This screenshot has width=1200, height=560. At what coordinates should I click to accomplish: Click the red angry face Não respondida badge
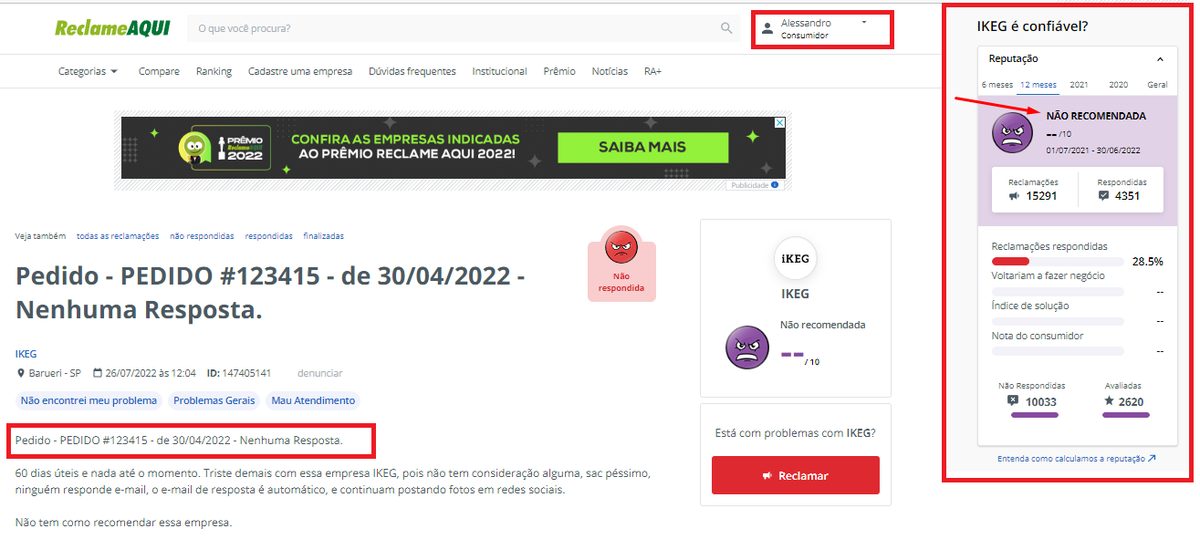tap(621, 264)
